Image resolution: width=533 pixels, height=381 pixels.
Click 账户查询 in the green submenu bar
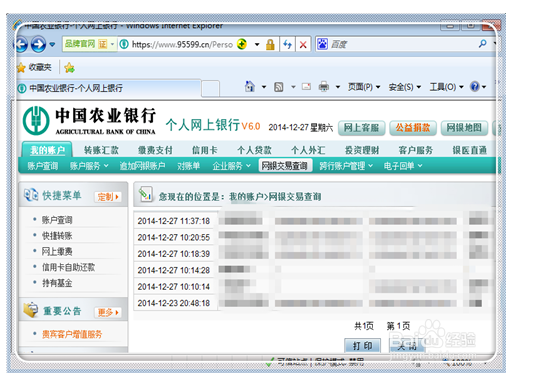(42, 166)
